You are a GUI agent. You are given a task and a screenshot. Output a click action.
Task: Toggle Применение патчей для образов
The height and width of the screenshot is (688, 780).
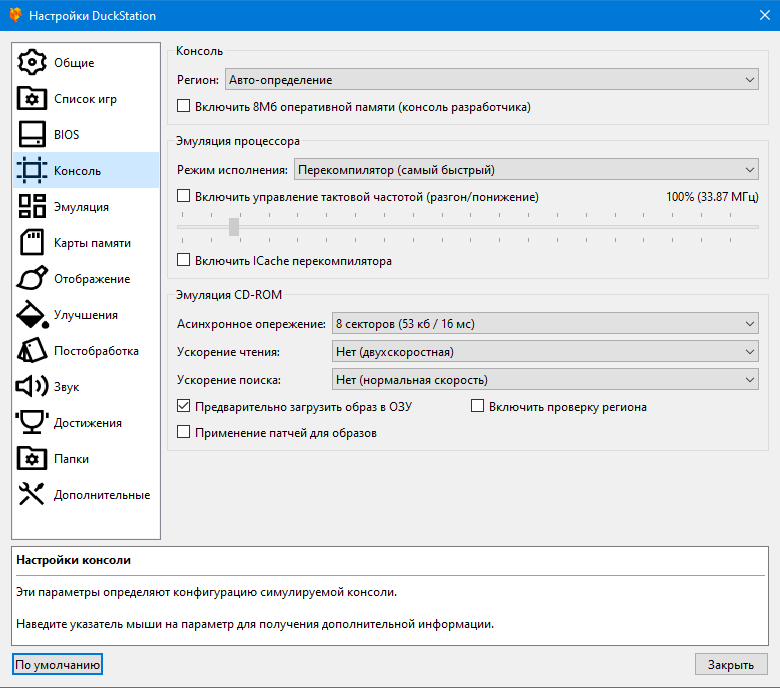pos(184,432)
